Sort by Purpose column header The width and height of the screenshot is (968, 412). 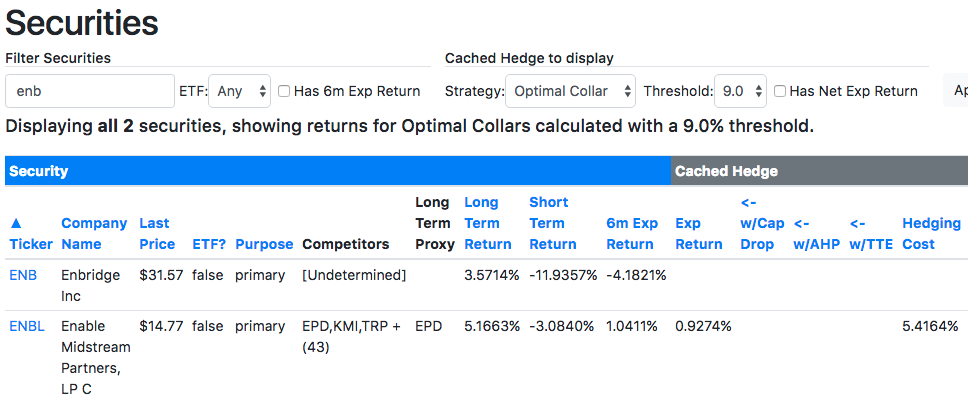264,244
